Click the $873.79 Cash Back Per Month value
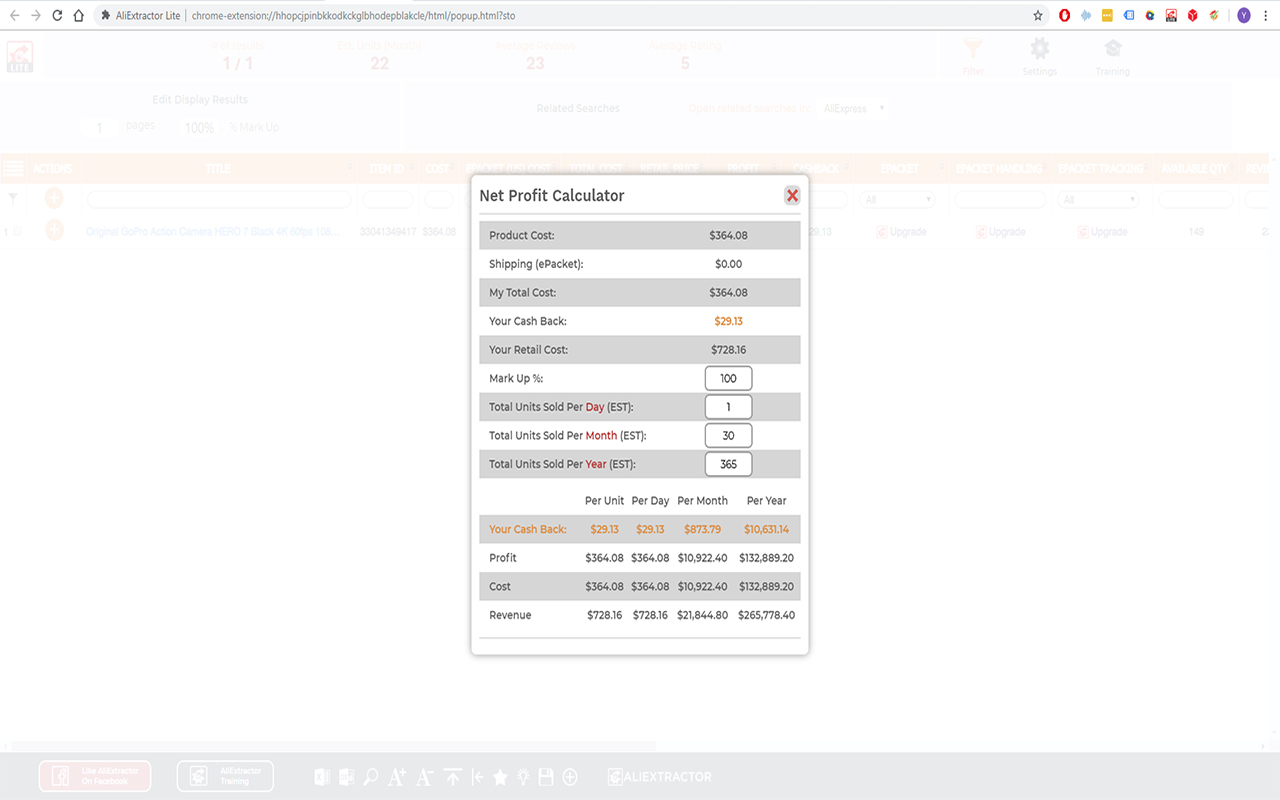The width and height of the screenshot is (1280, 800). click(702, 529)
